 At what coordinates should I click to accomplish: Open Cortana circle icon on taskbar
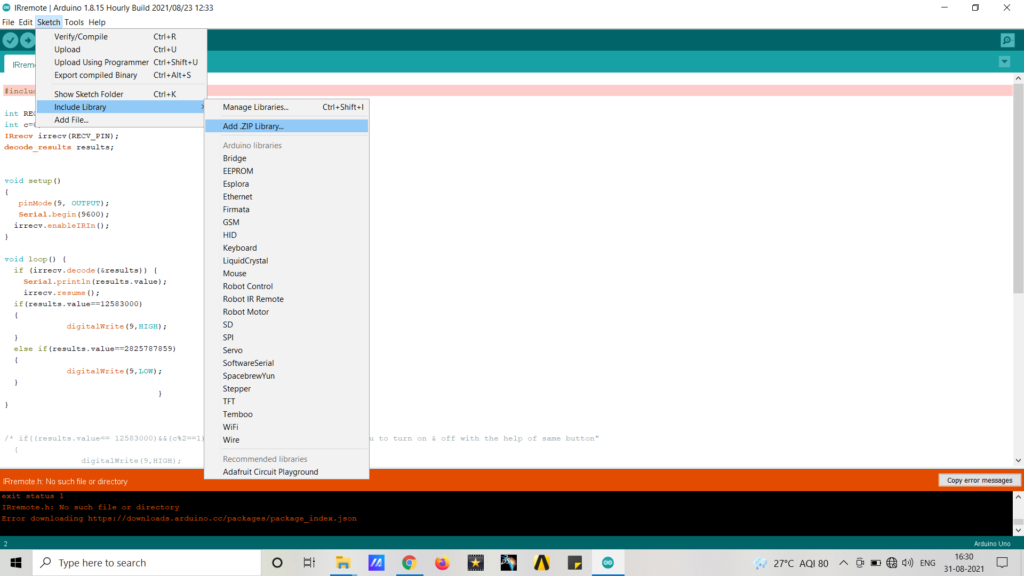[x=277, y=562]
